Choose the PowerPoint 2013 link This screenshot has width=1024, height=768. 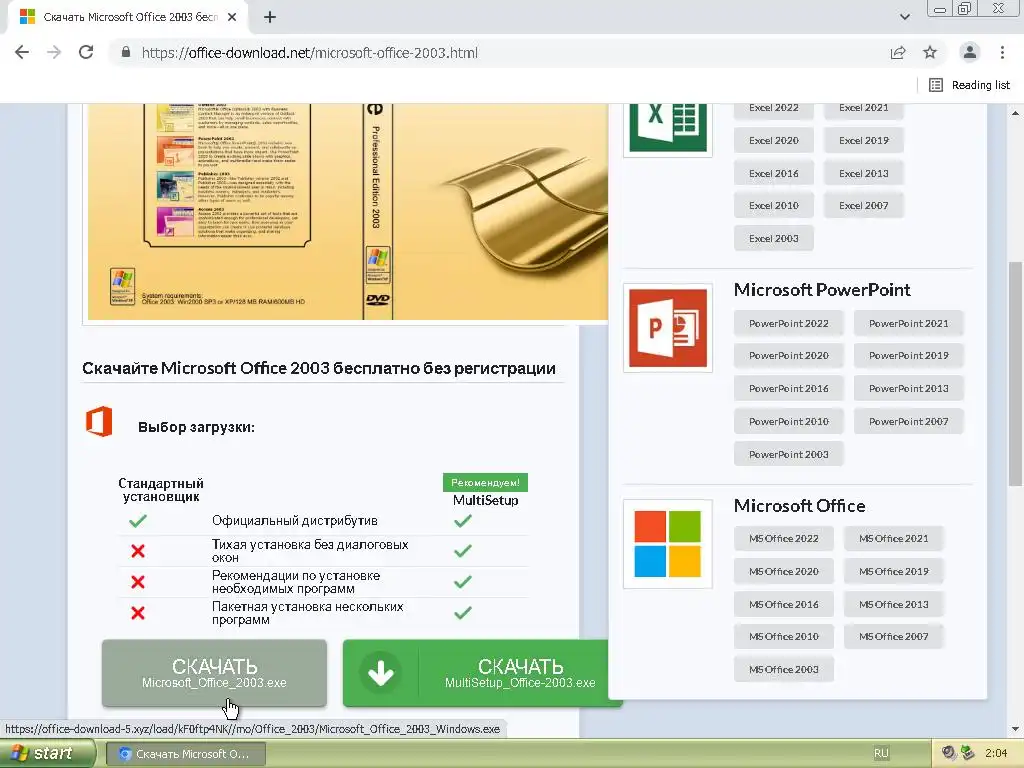tap(908, 389)
